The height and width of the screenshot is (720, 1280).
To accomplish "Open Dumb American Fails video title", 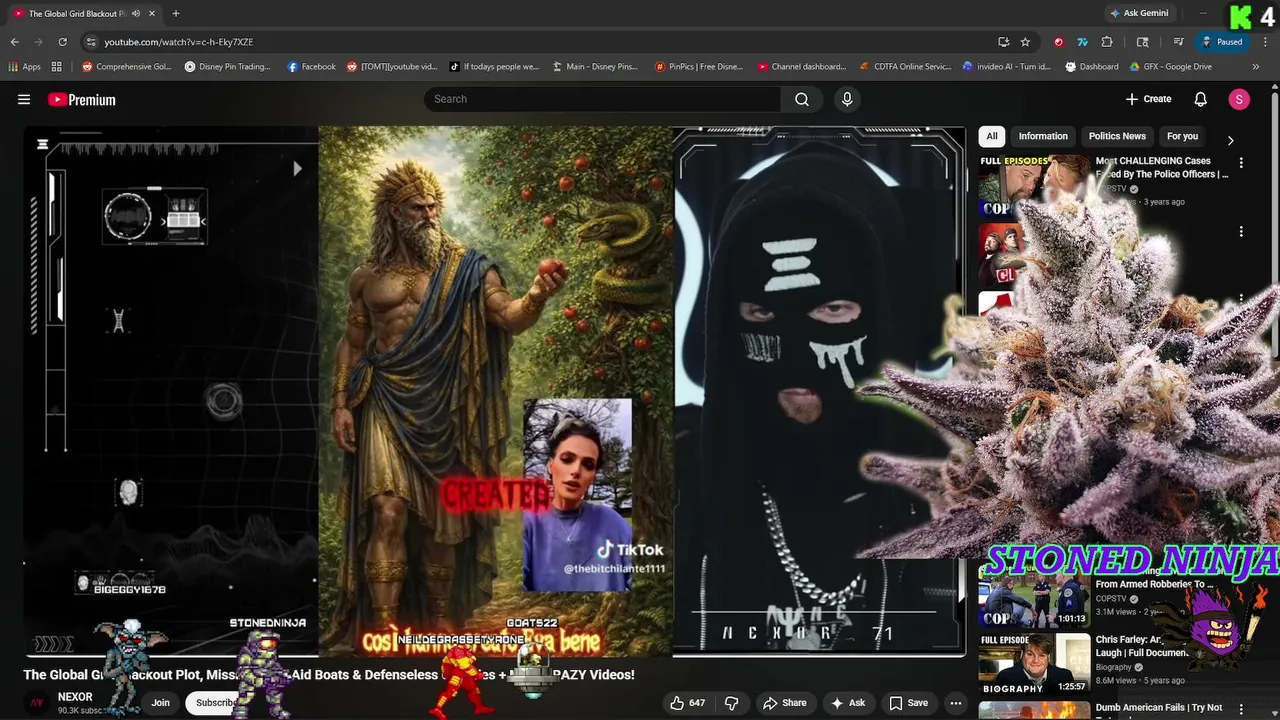I will pyautogui.click(x=1159, y=708).
